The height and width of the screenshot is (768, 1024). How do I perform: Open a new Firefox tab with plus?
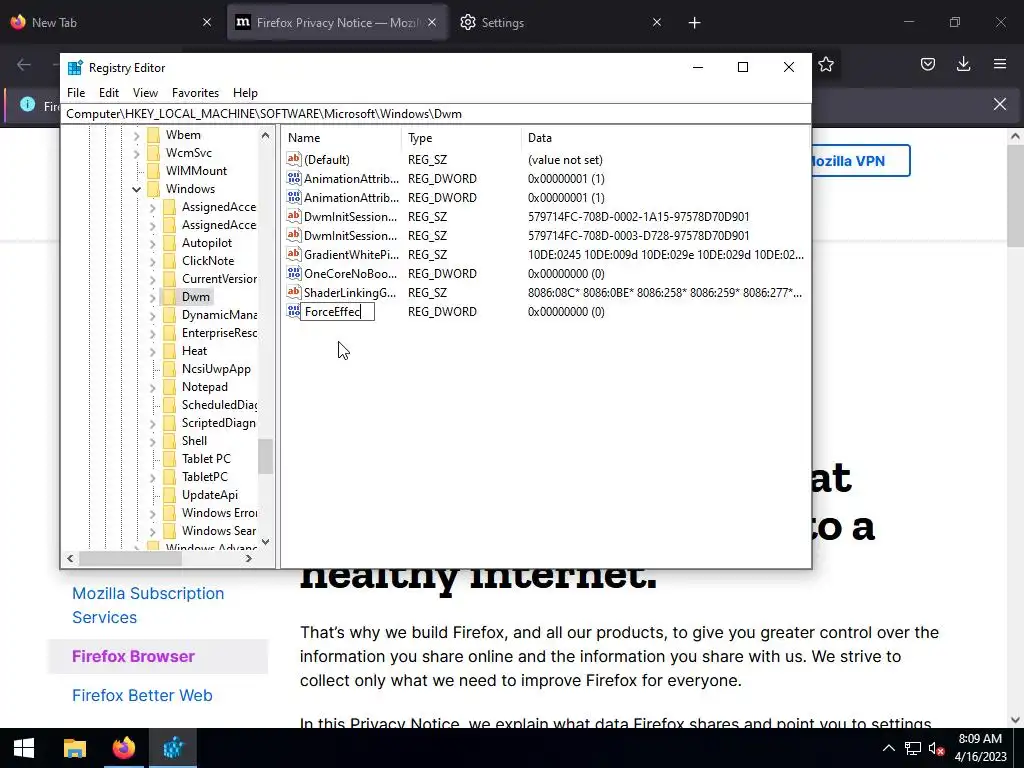(694, 23)
